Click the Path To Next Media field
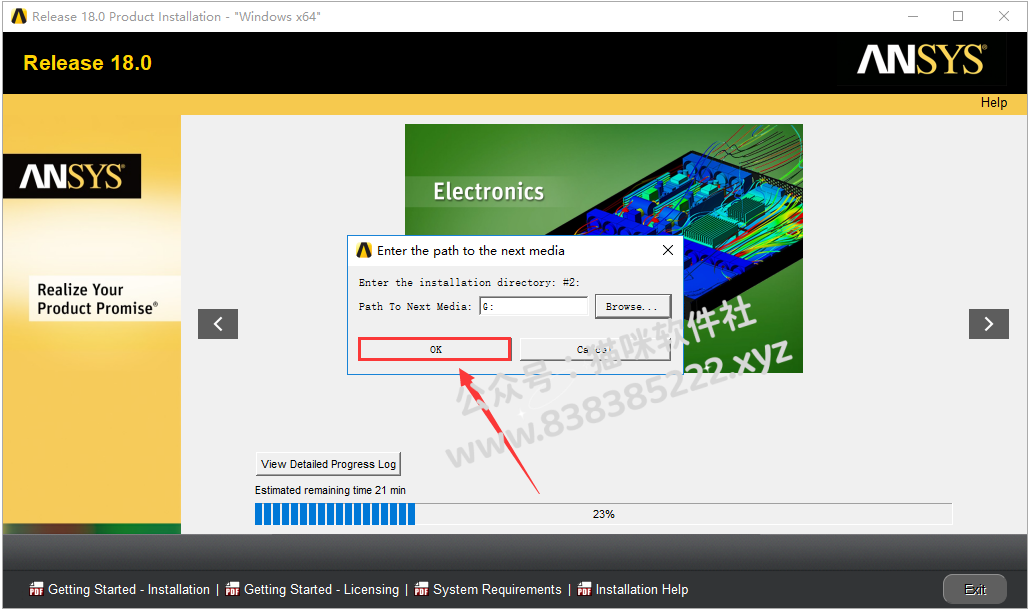This screenshot has height=610, width=1028. [534, 306]
